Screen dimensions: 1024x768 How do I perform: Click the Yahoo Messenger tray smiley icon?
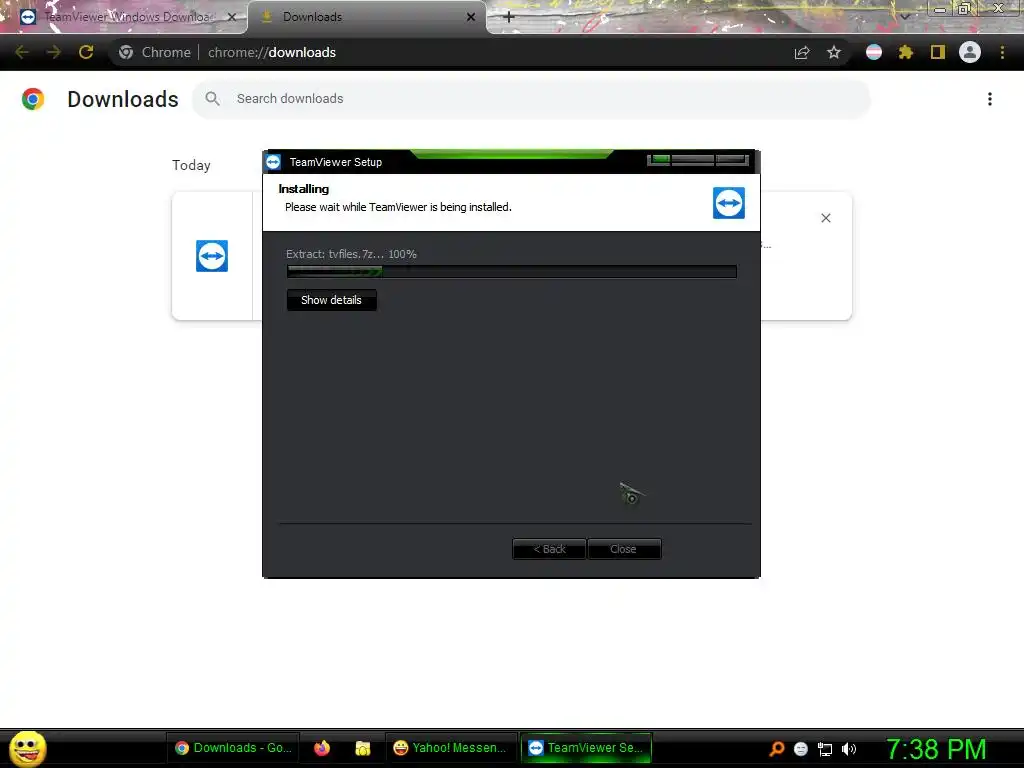tap(801, 749)
